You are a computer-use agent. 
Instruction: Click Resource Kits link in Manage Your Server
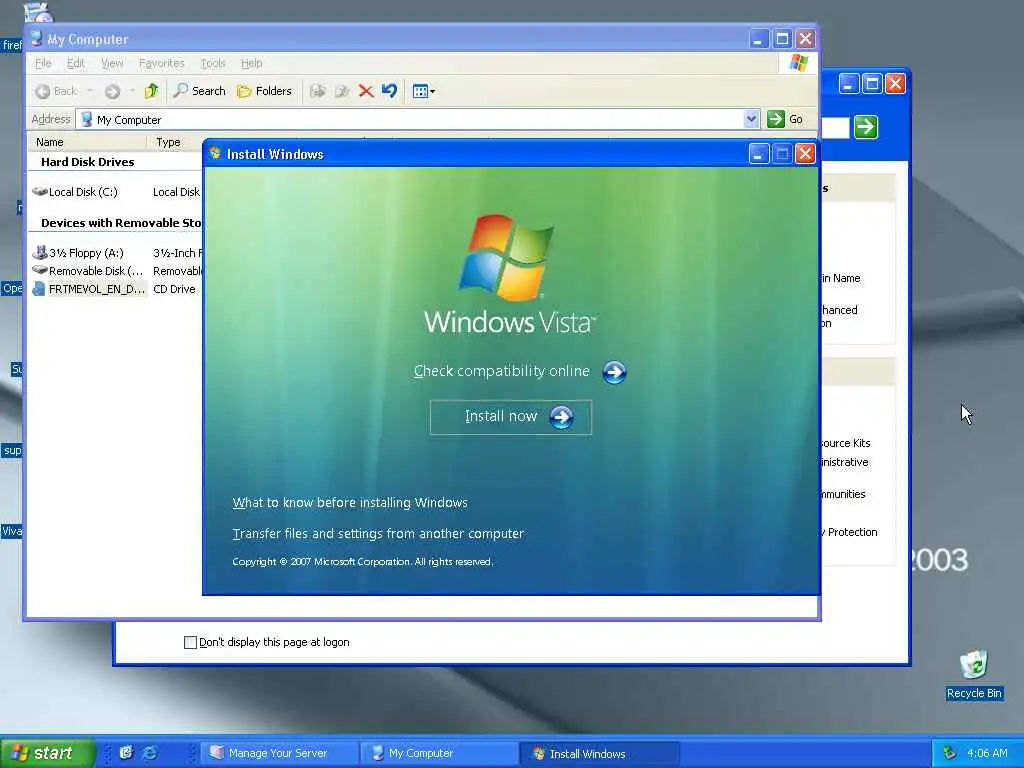pos(846,443)
